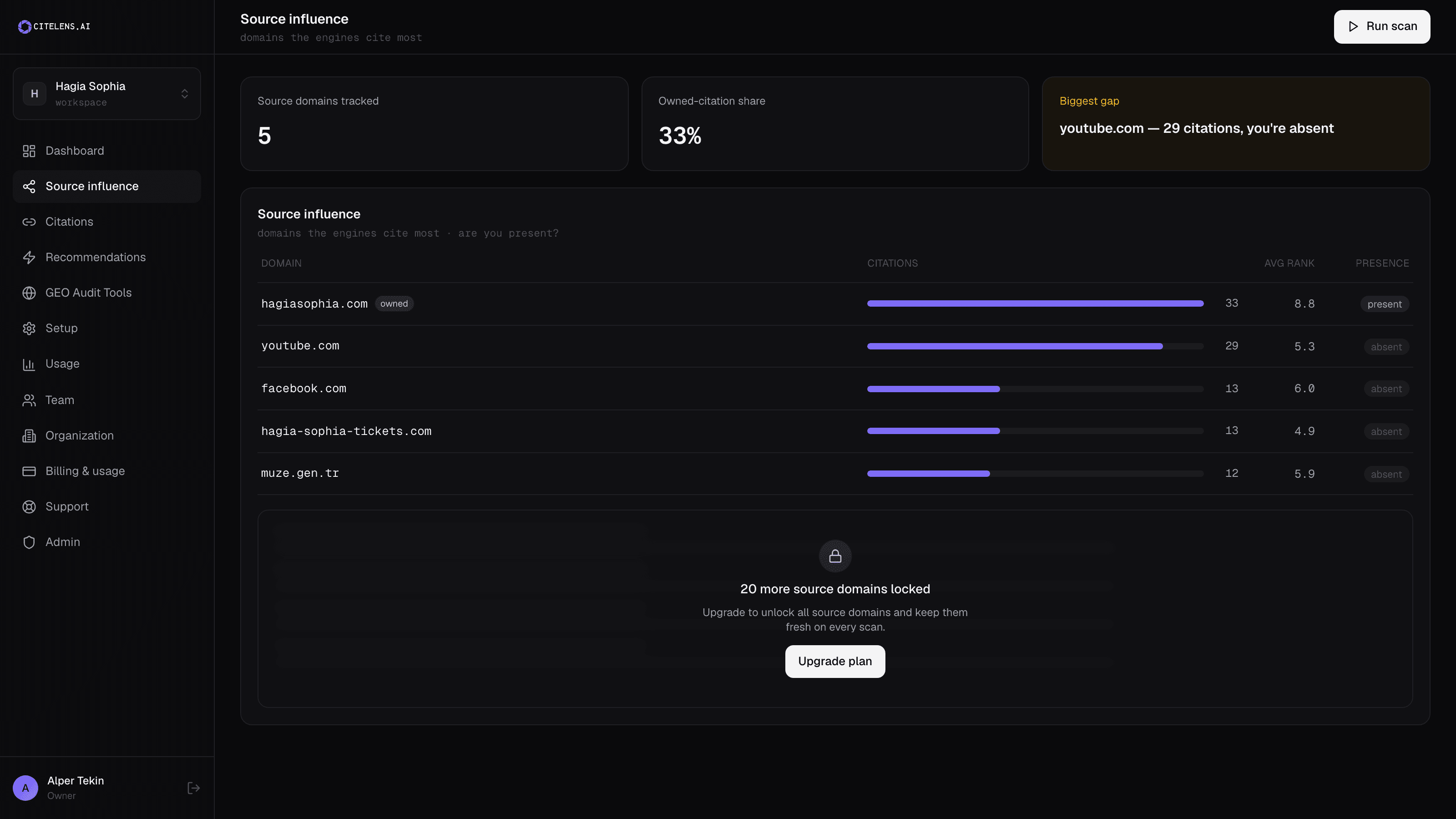This screenshot has height=819, width=1456.
Task: Click the Organization building icon
Action: (29, 436)
